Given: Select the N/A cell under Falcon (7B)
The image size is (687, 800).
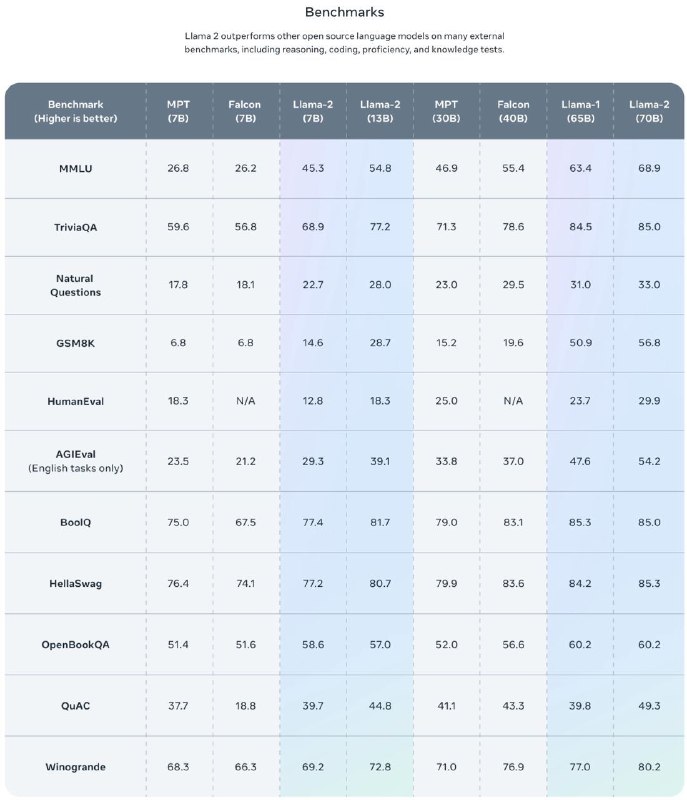Looking at the screenshot, I should click(245, 401).
